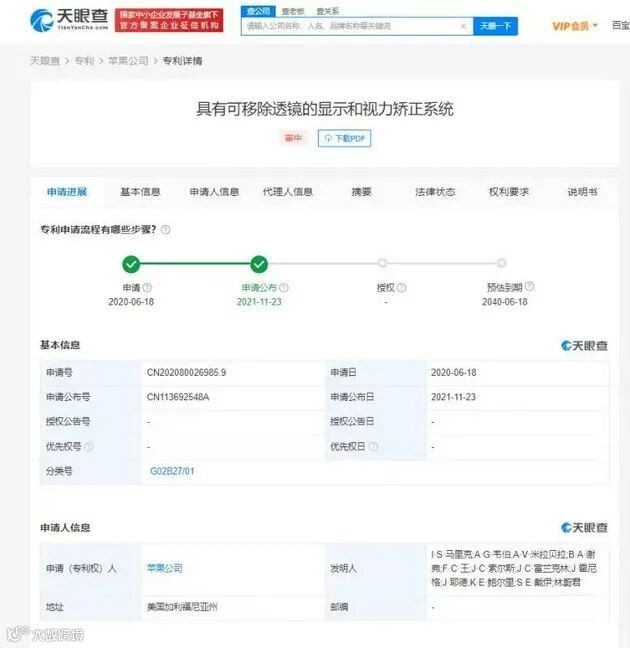Click the 2040-06-18 estimated expiry date
Viewport: 630px width, 648px height.
(x=505, y=302)
